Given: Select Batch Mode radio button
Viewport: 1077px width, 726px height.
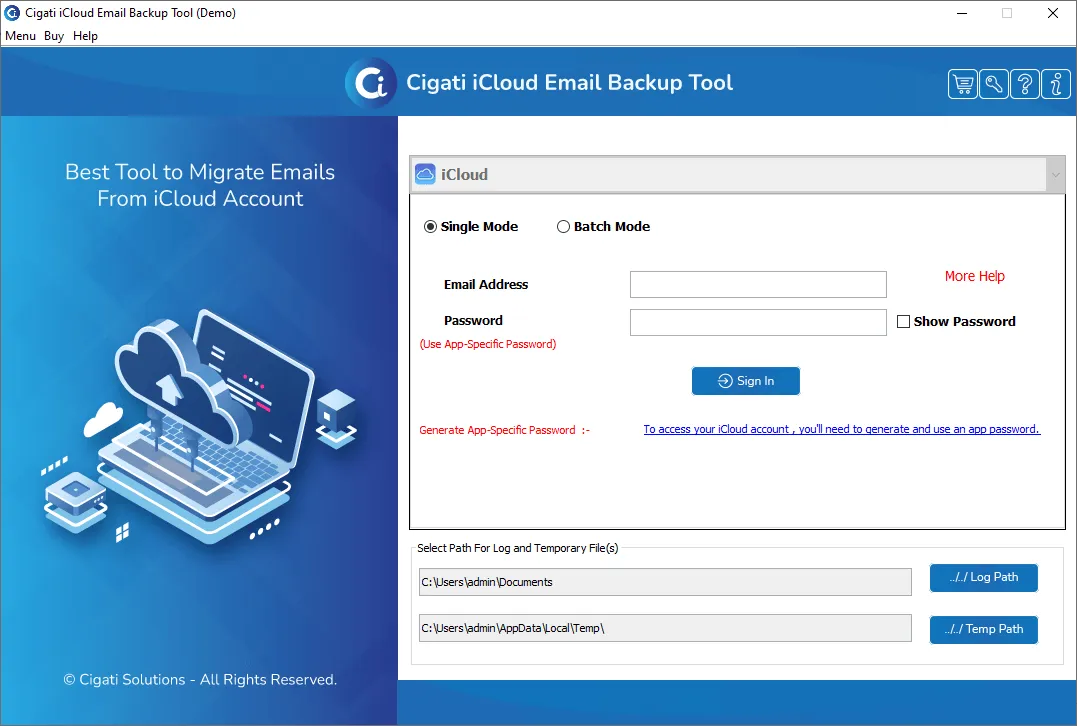Looking at the screenshot, I should tap(563, 227).
